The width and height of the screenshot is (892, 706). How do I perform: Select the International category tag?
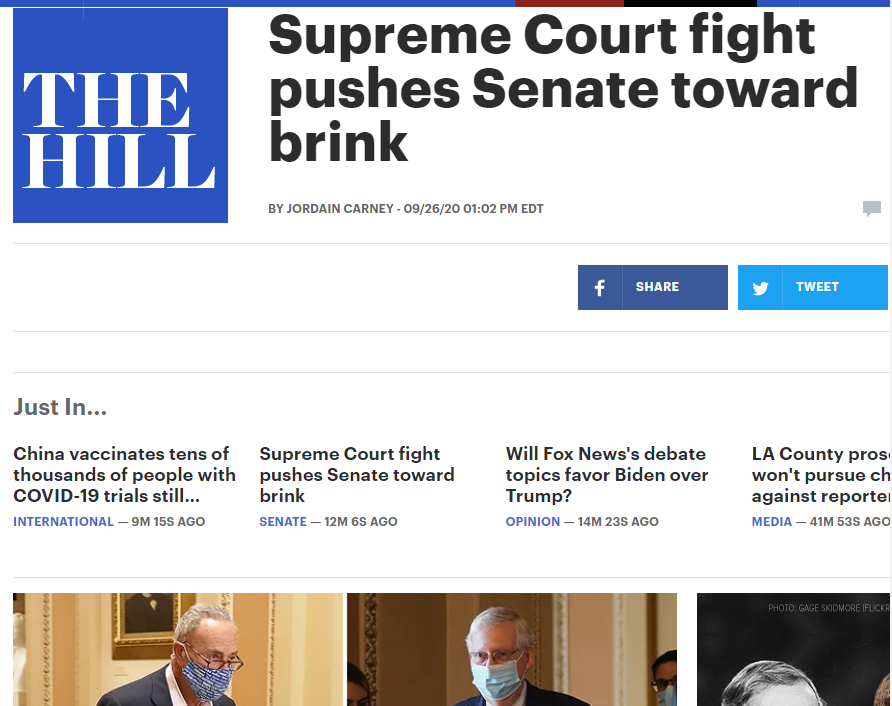(x=63, y=522)
